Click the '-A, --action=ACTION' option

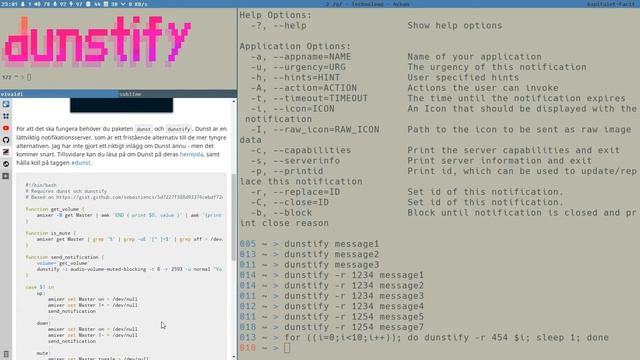(x=304, y=88)
